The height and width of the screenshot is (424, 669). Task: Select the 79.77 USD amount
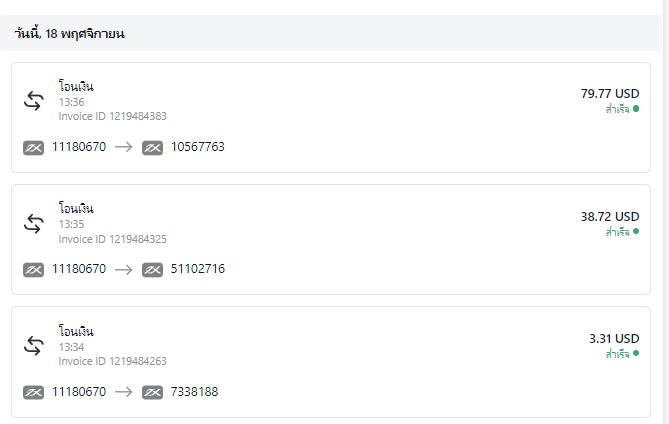click(610, 94)
